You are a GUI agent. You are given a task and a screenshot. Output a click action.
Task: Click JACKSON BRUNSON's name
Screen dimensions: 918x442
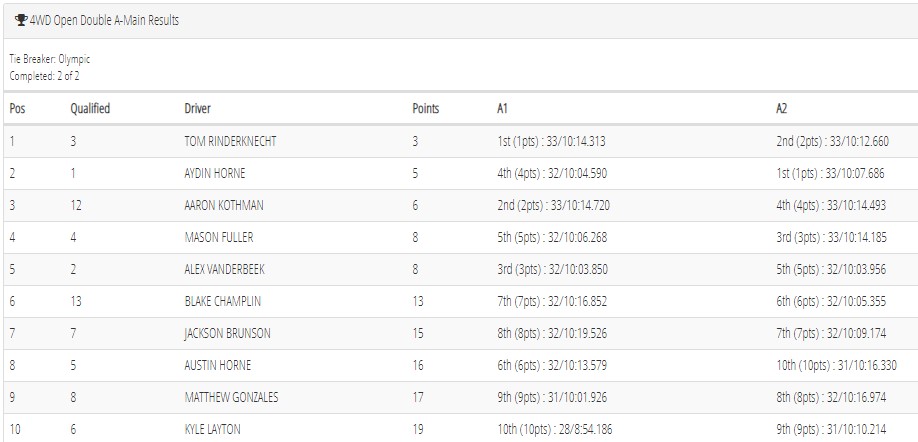click(227, 334)
